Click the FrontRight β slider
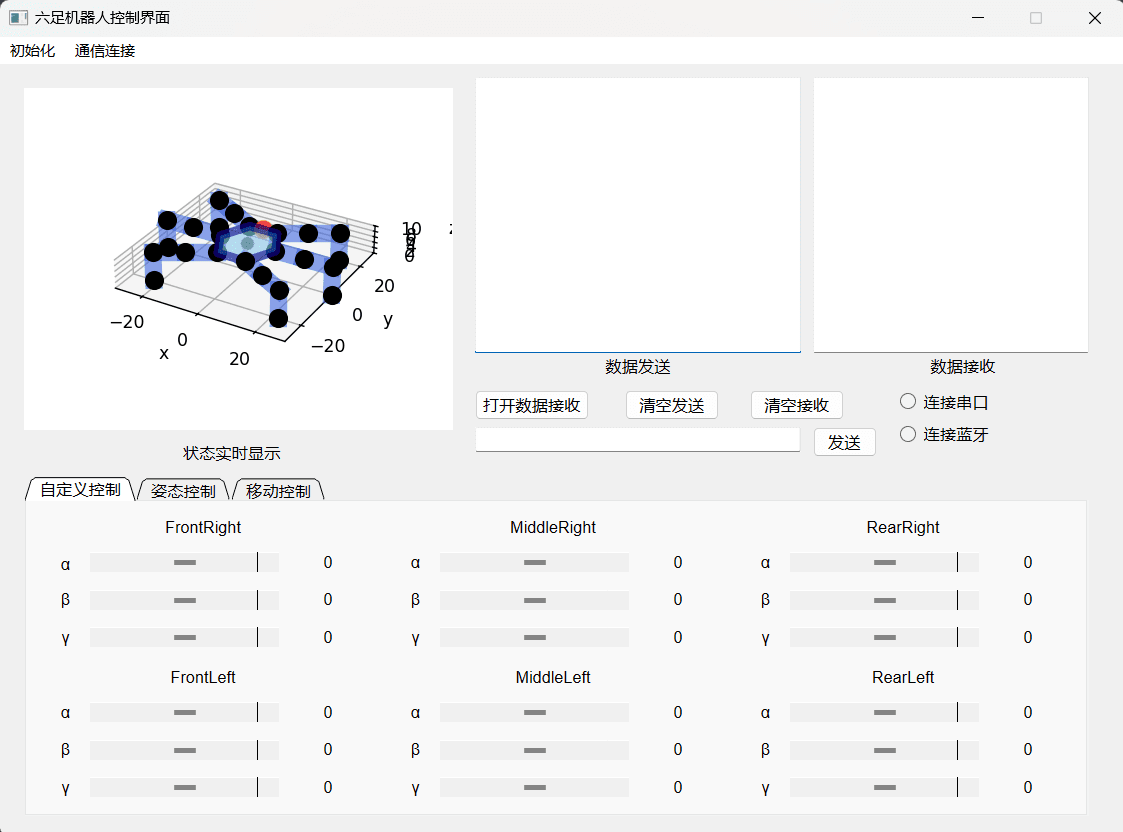Image resolution: width=1123 pixels, height=832 pixels. point(184,600)
